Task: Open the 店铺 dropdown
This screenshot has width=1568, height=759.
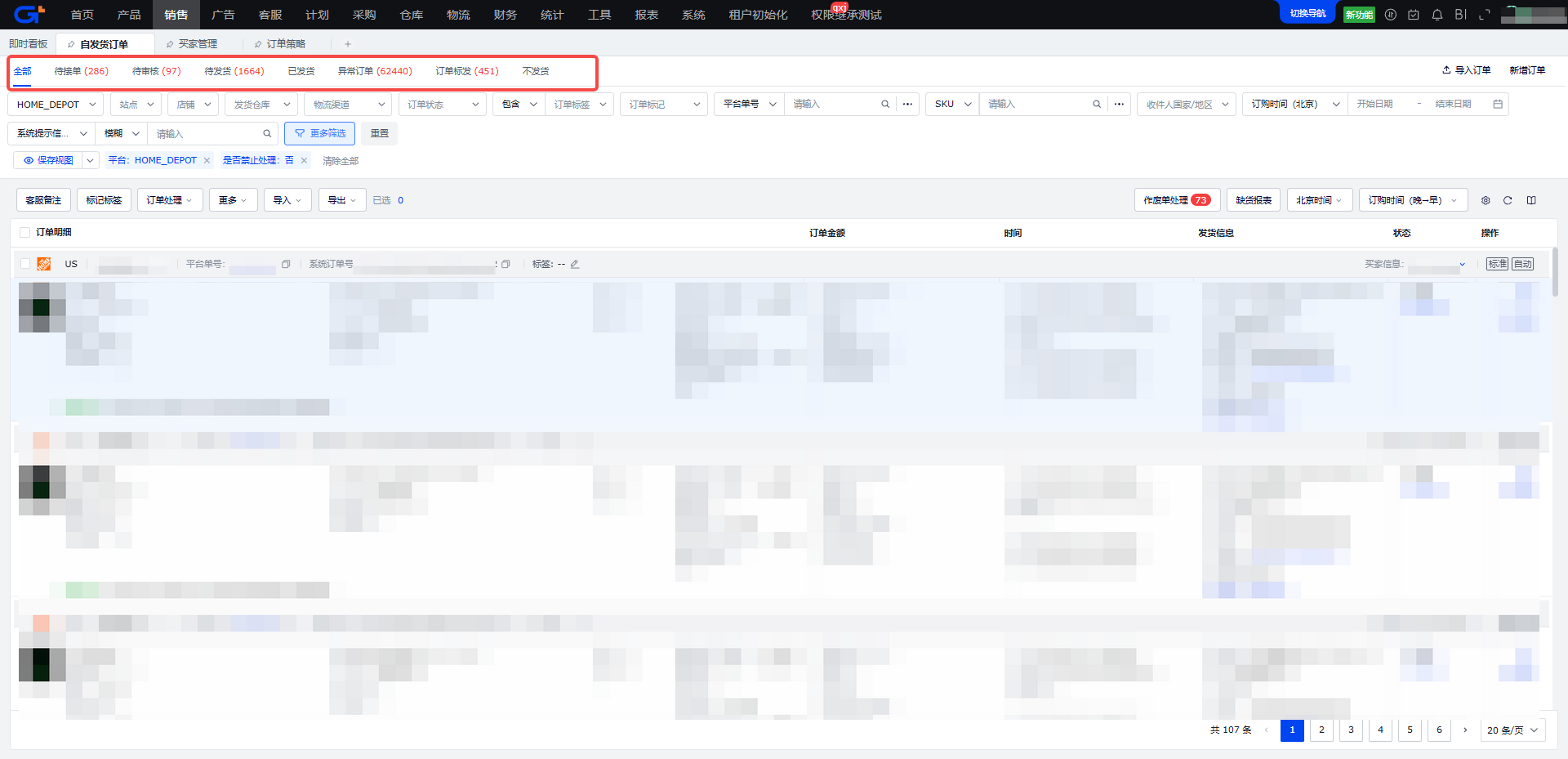Action: click(x=194, y=105)
